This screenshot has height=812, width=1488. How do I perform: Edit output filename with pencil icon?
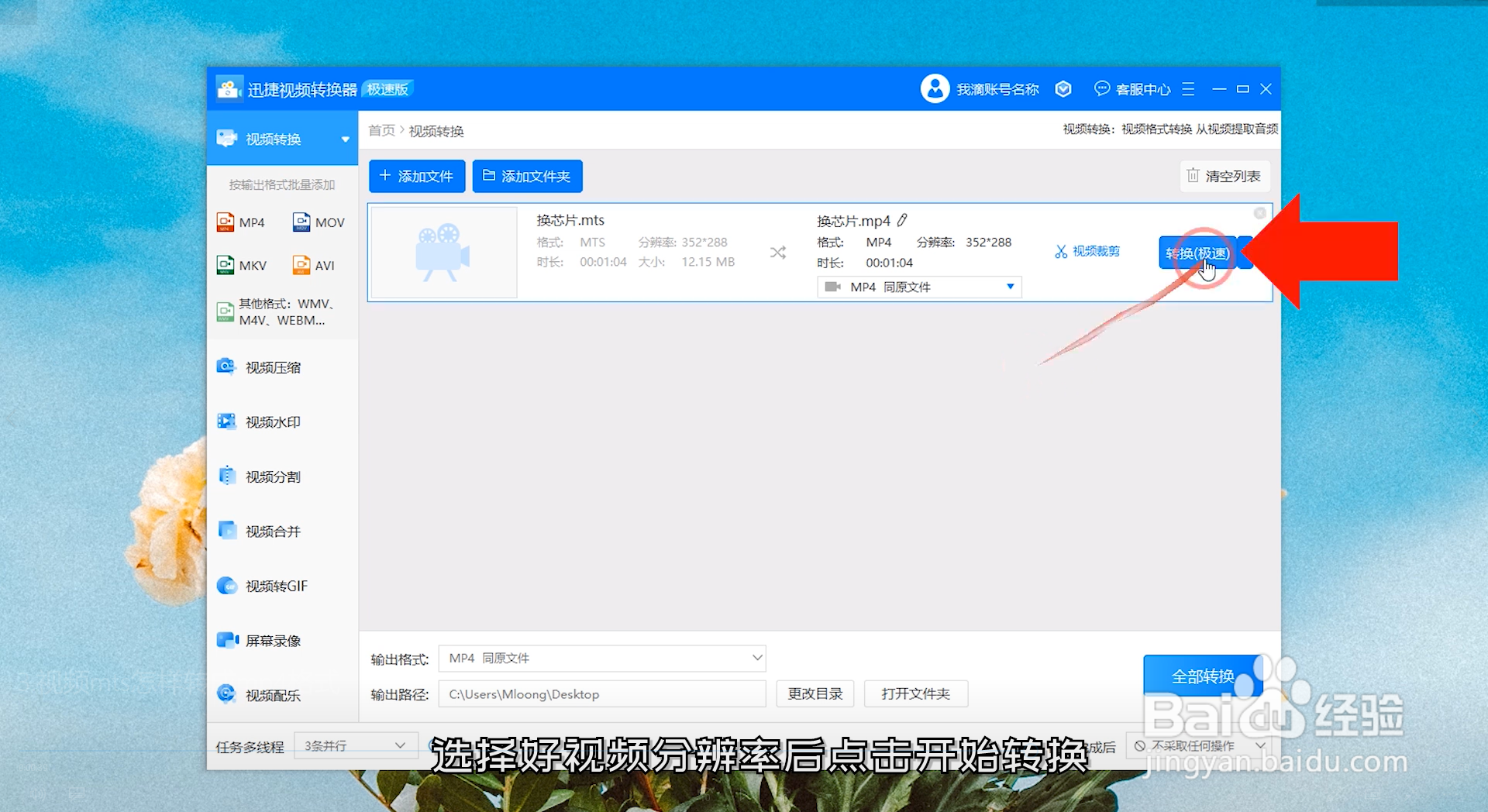(902, 221)
